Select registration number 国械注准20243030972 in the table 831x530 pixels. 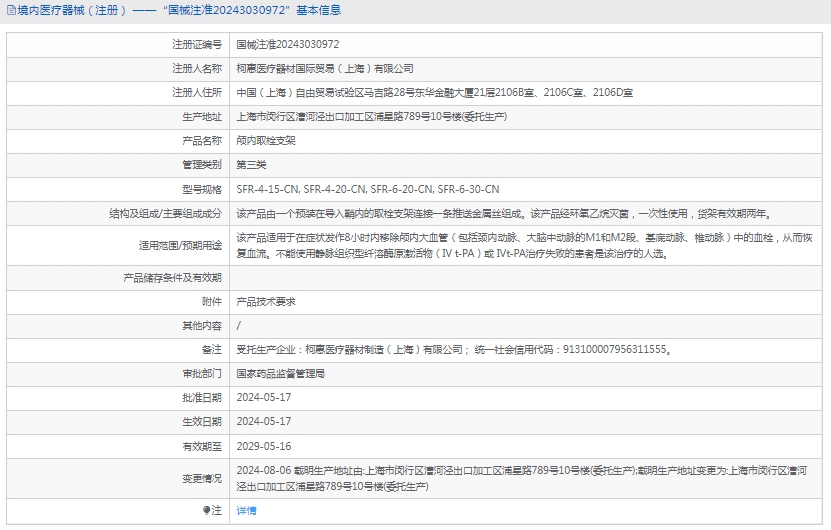[x=287, y=45]
